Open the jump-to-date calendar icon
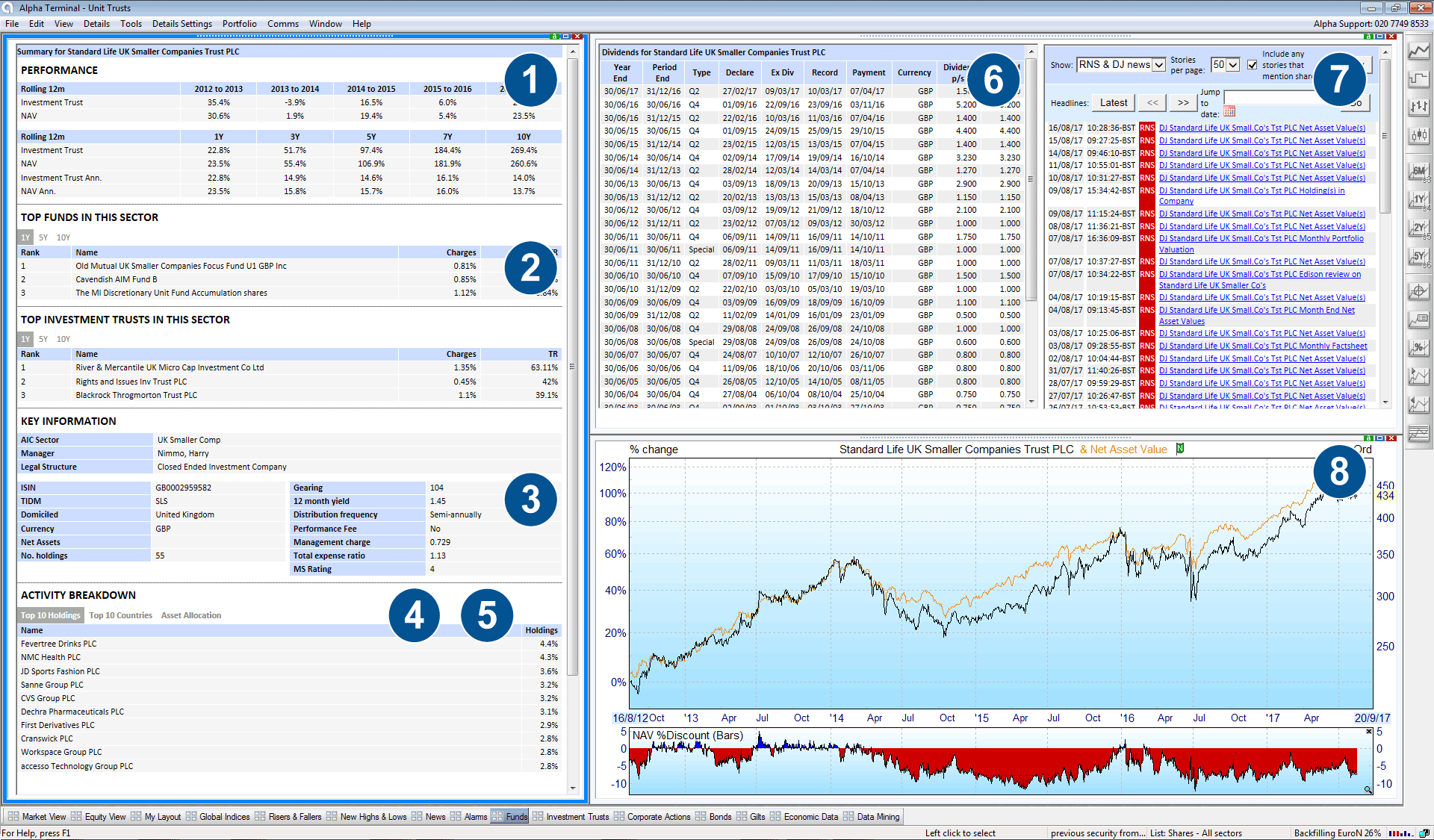Screen dimensions: 1434x840 pyautogui.click(x=1229, y=112)
